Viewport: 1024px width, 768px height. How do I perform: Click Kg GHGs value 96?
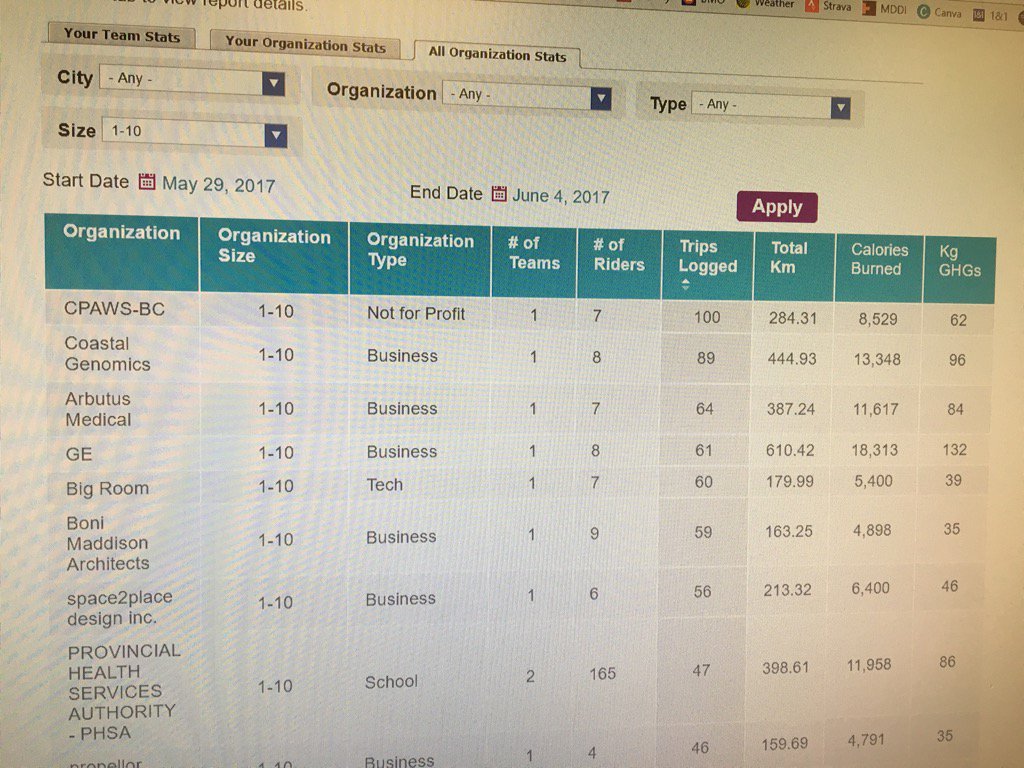(x=957, y=360)
